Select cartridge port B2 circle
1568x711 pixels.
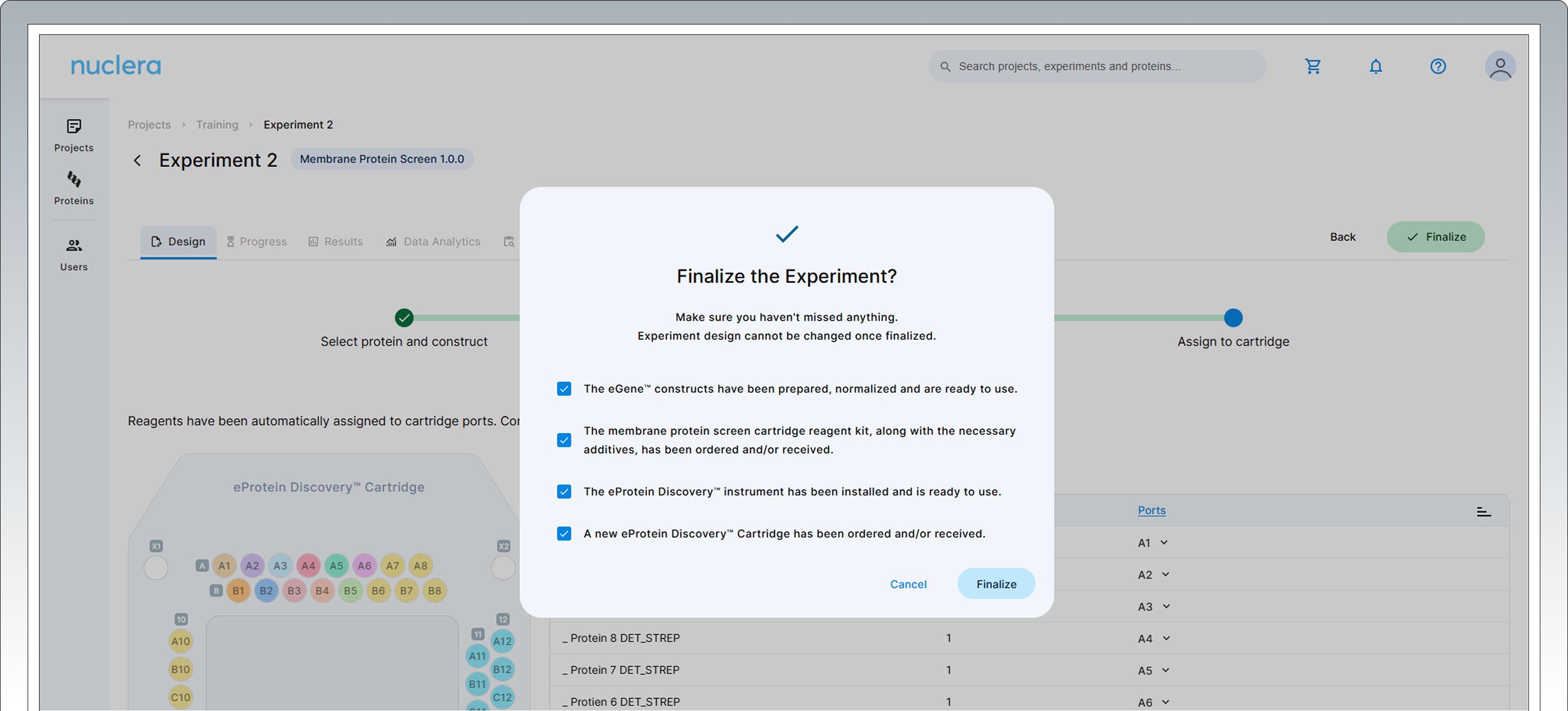(x=266, y=591)
